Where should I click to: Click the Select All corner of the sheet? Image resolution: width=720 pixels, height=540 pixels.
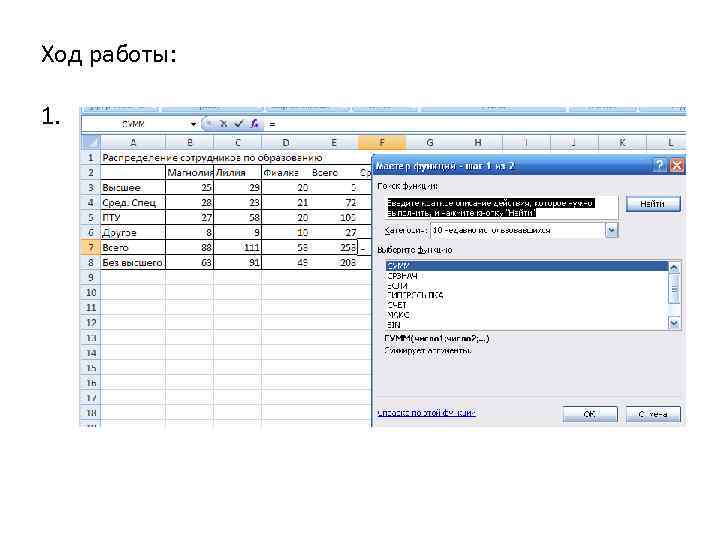click(90, 142)
